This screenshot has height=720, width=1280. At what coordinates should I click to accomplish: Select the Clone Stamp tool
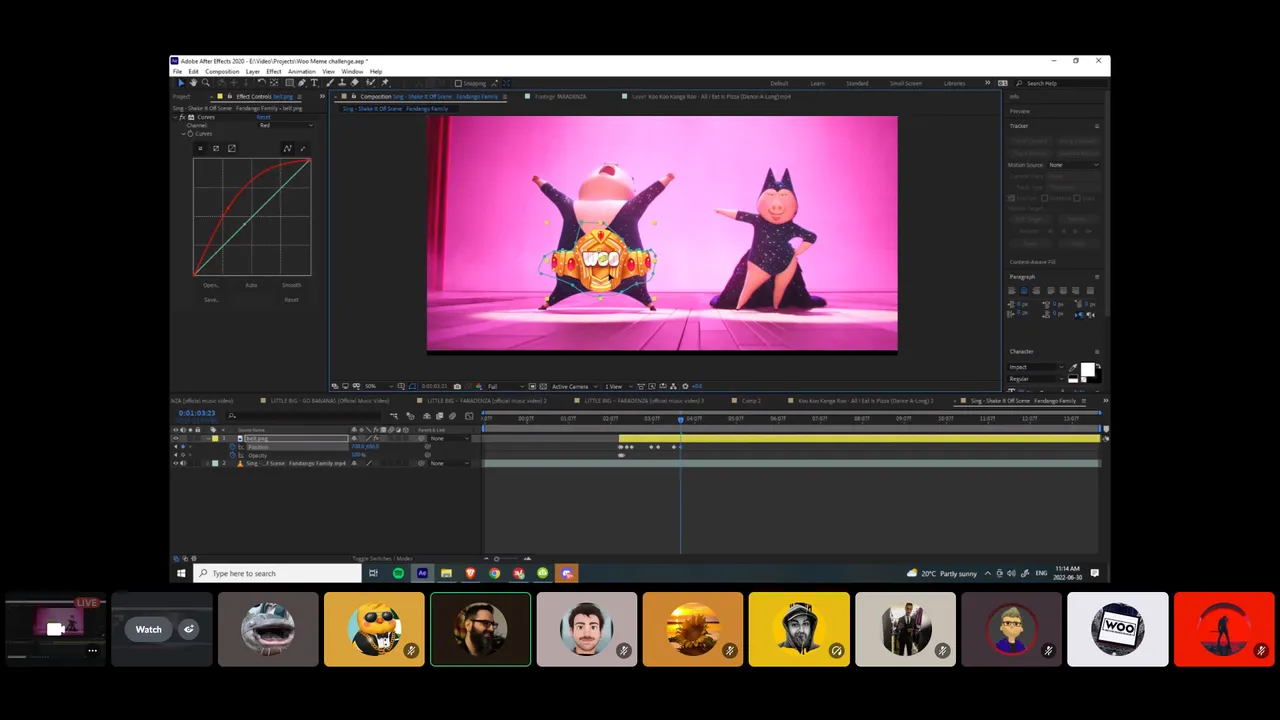coord(342,83)
